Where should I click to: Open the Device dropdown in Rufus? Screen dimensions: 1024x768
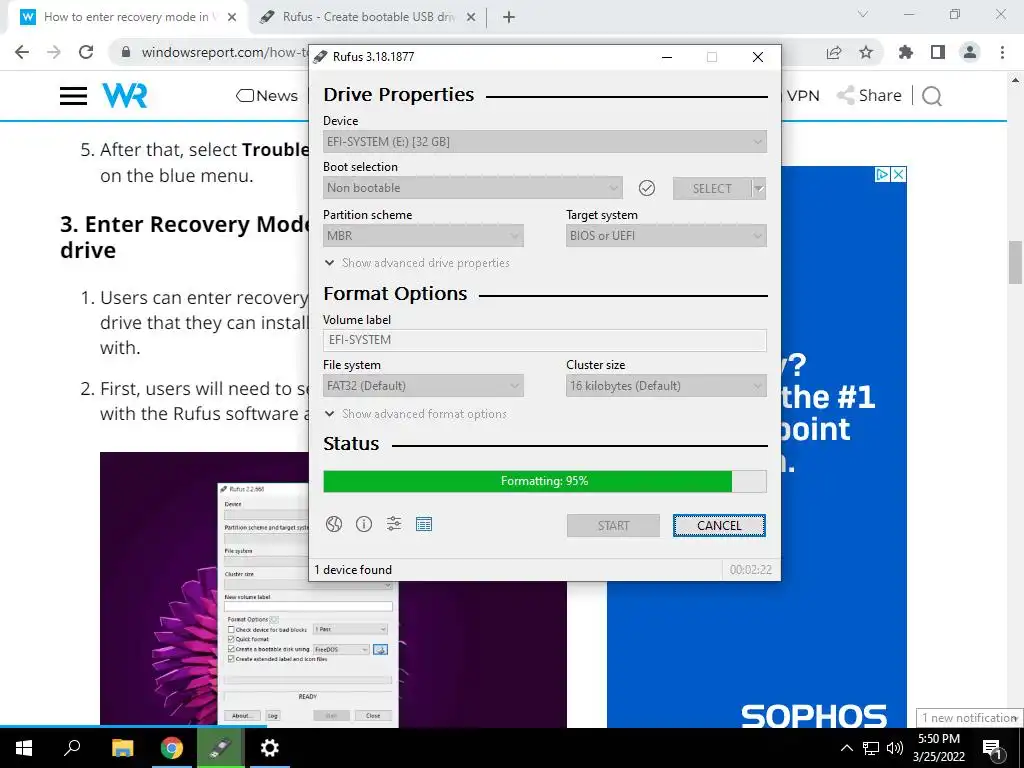(545, 142)
